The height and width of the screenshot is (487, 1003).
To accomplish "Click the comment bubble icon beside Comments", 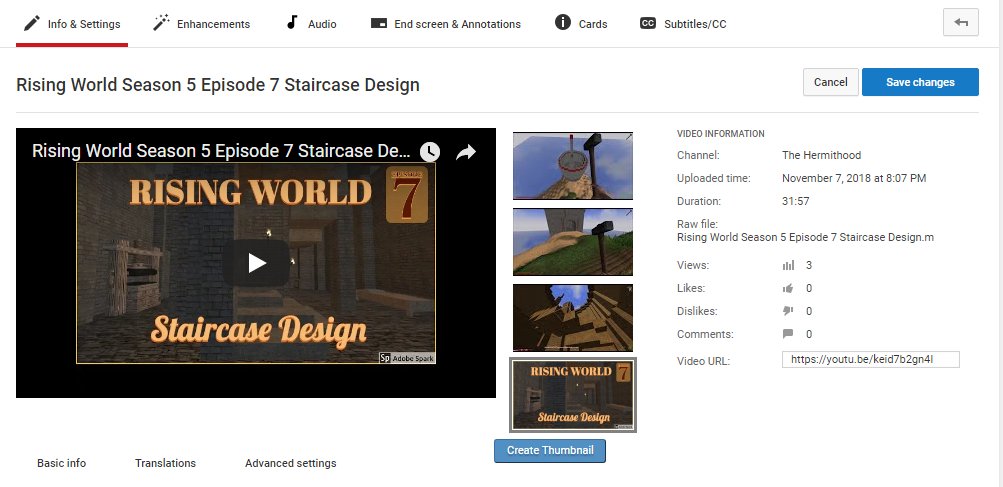I will (788, 334).
